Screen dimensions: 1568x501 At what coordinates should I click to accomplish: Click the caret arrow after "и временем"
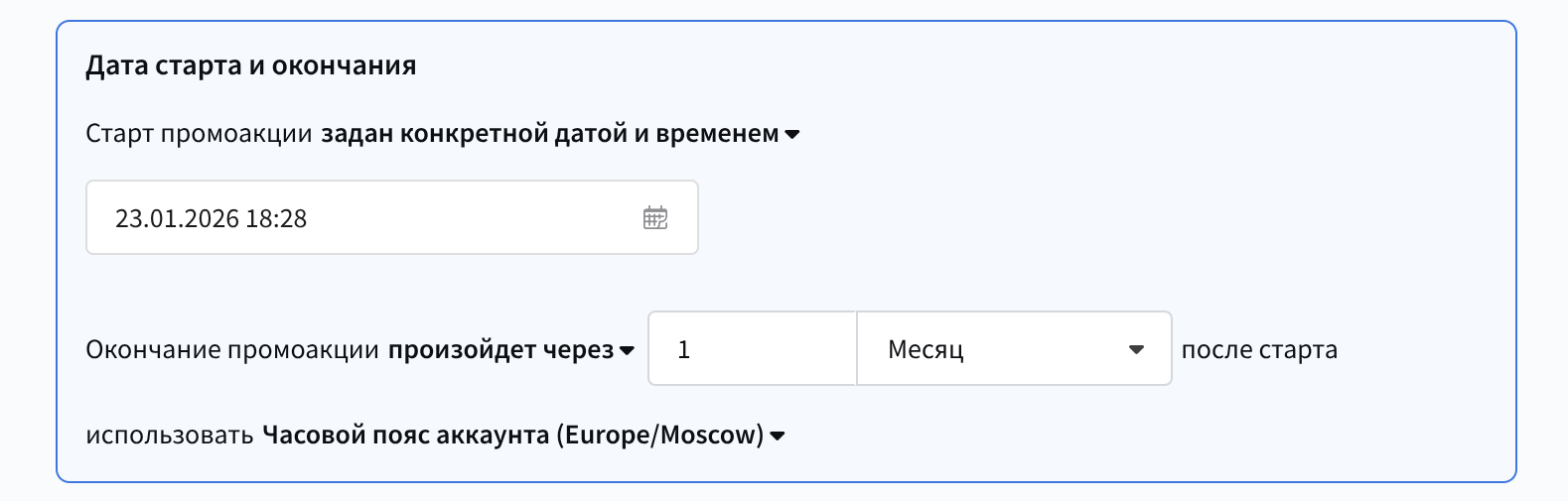coord(792,135)
